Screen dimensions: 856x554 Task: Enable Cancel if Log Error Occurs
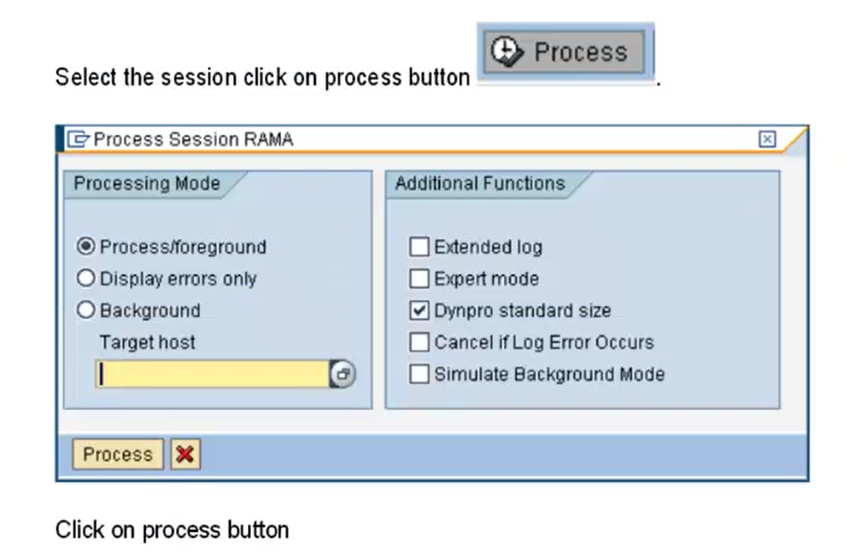419,342
